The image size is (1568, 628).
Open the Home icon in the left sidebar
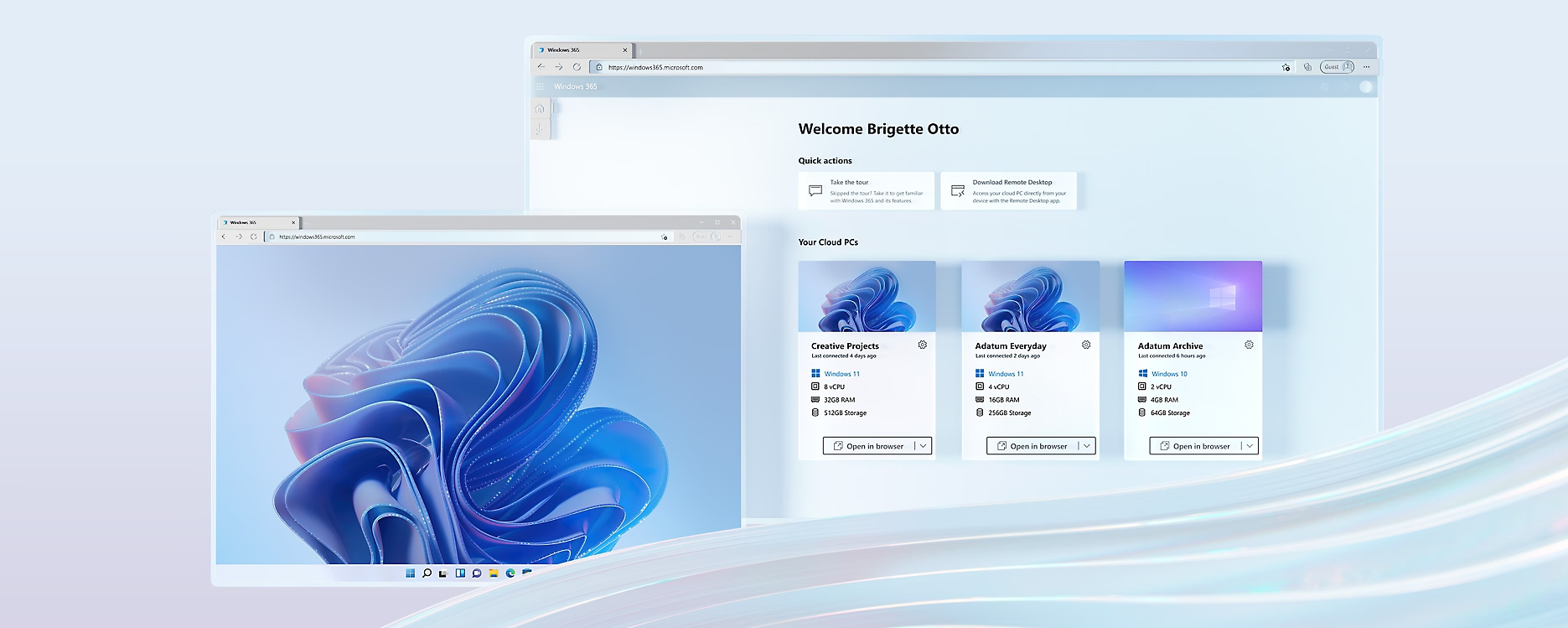pos(540,108)
